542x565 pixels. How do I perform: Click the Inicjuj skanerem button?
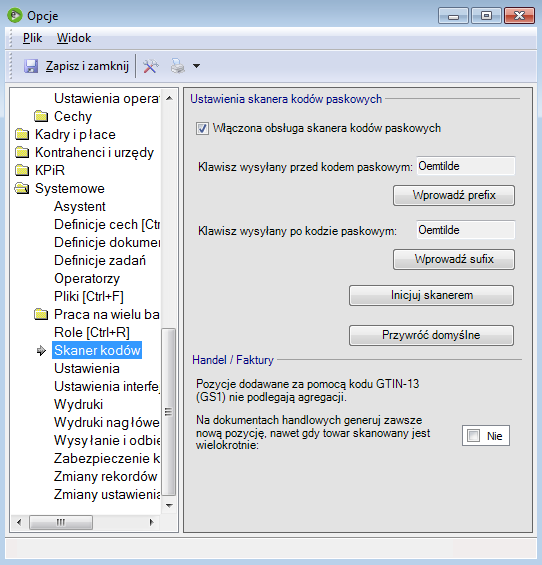pyautogui.click(x=431, y=295)
